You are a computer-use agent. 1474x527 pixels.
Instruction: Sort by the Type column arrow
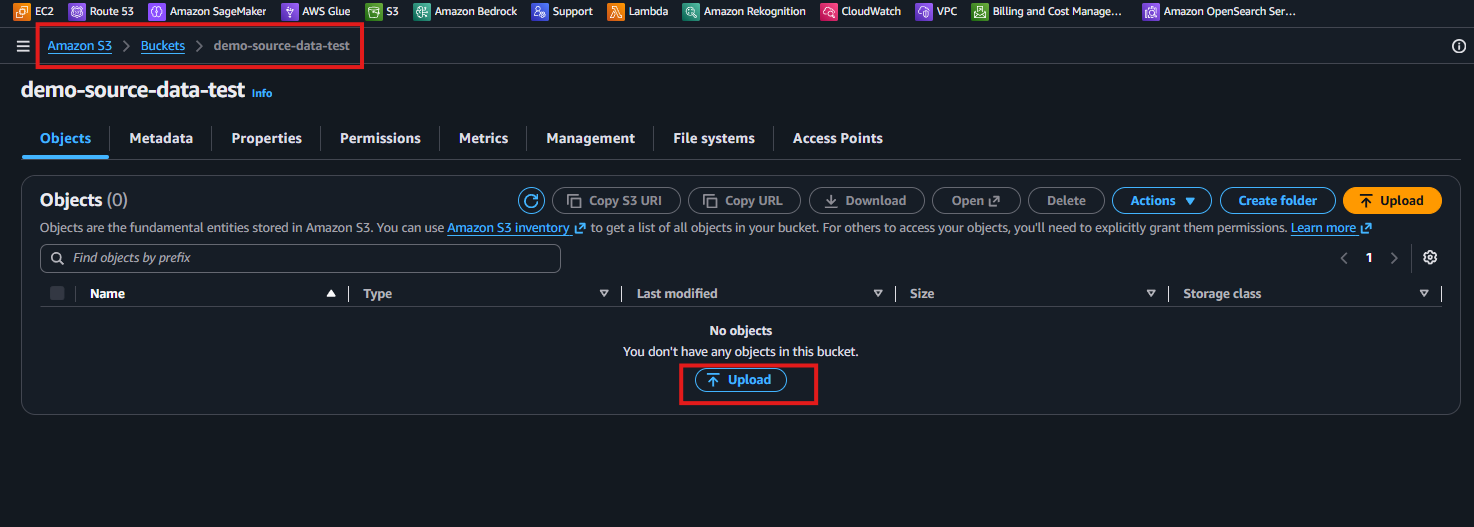(604, 294)
